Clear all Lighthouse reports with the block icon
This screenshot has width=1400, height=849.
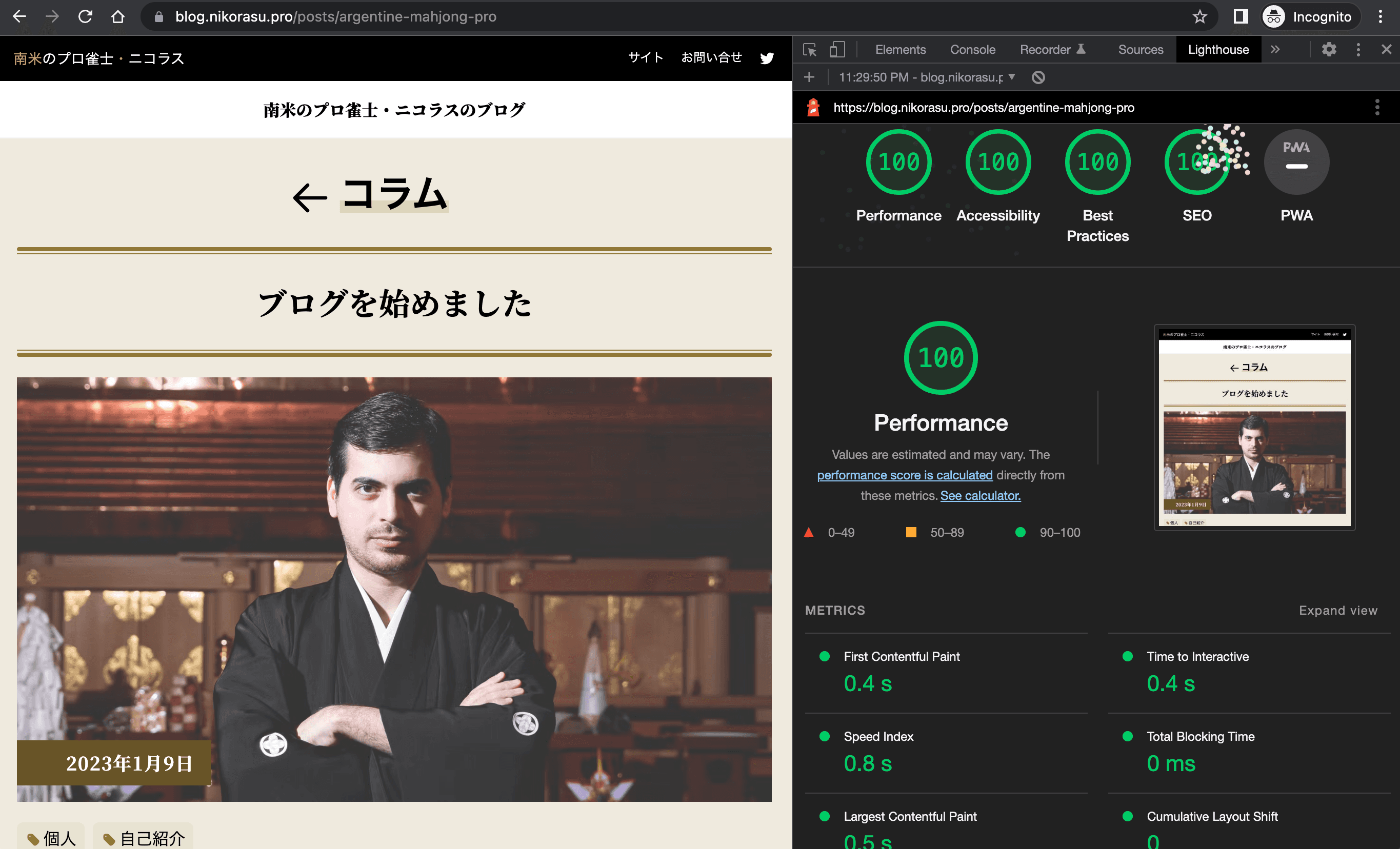(x=1039, y=77)
